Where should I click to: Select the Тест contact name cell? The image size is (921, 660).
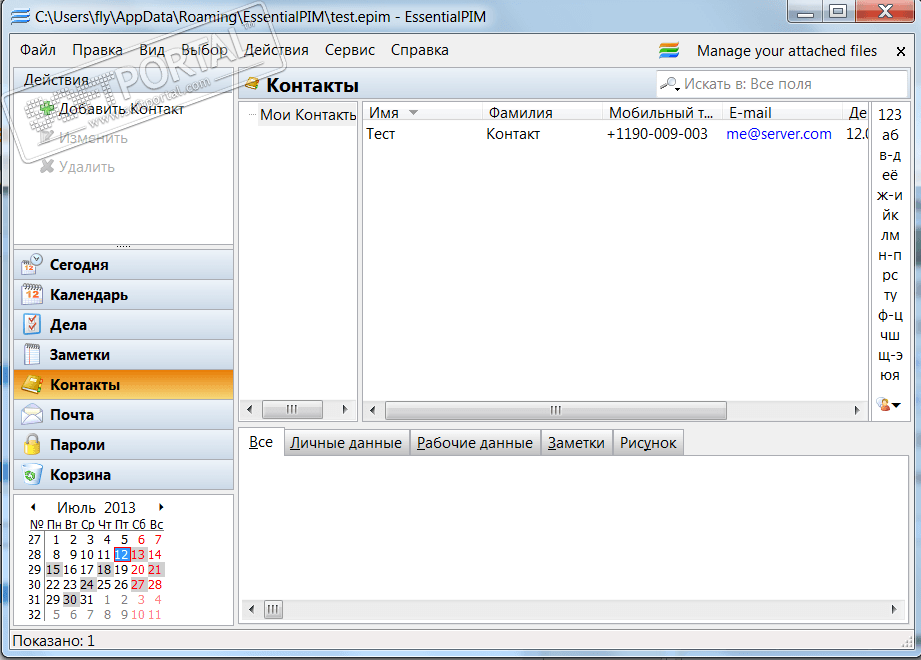(x=381, y=134)
